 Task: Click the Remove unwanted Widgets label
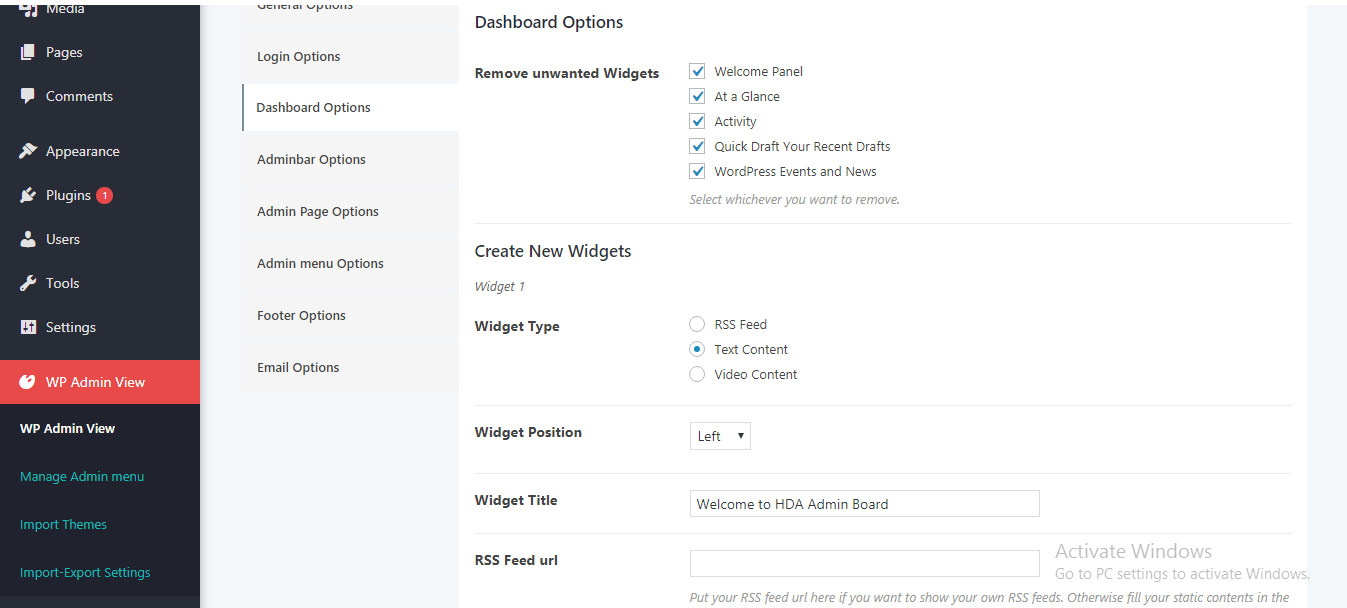[x=567, y=73]
